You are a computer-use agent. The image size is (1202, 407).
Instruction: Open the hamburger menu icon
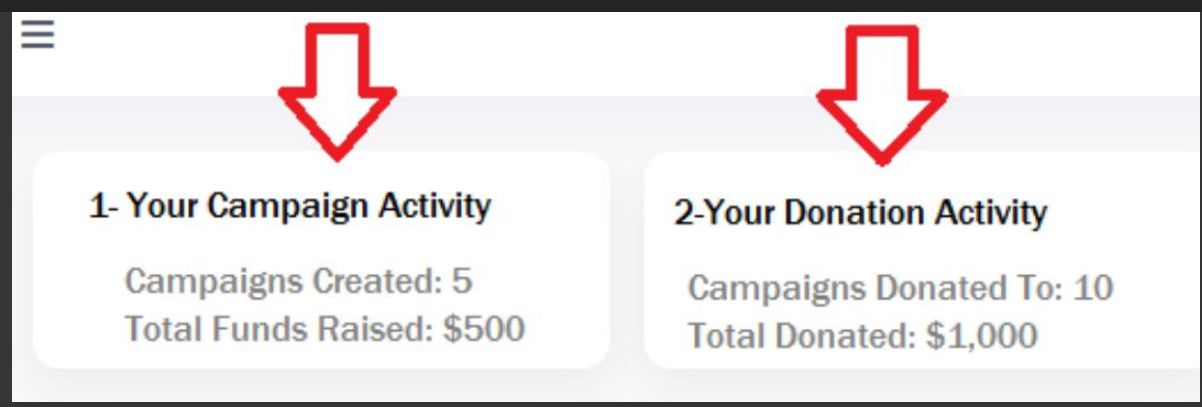coord(38,35)
